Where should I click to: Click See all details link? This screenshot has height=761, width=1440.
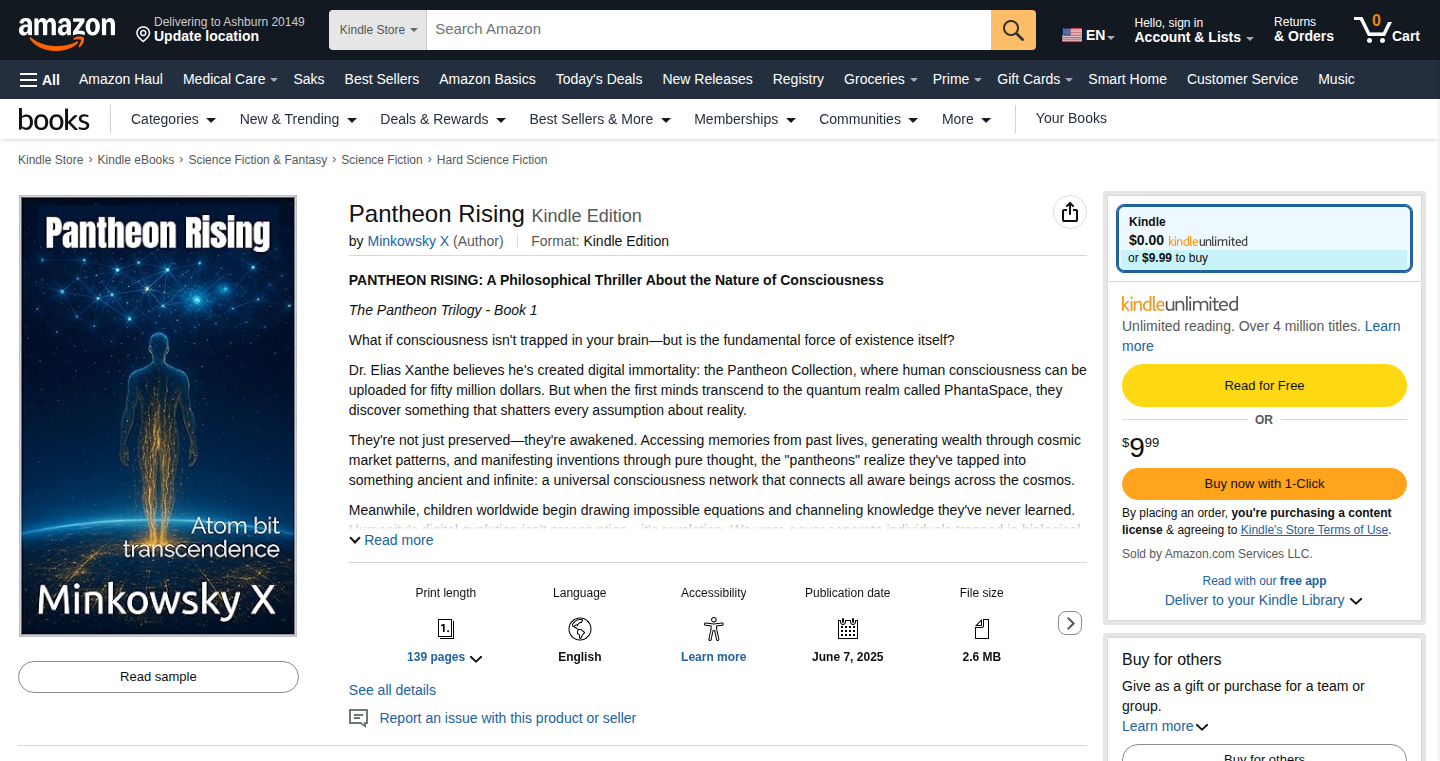point(392,690)
